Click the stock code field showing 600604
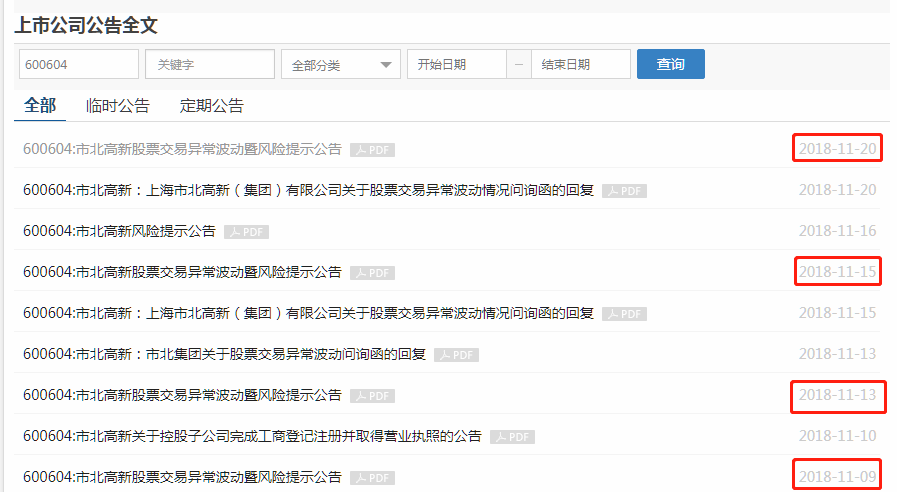This screenshot has height=492, width=897. pos(78,65)
